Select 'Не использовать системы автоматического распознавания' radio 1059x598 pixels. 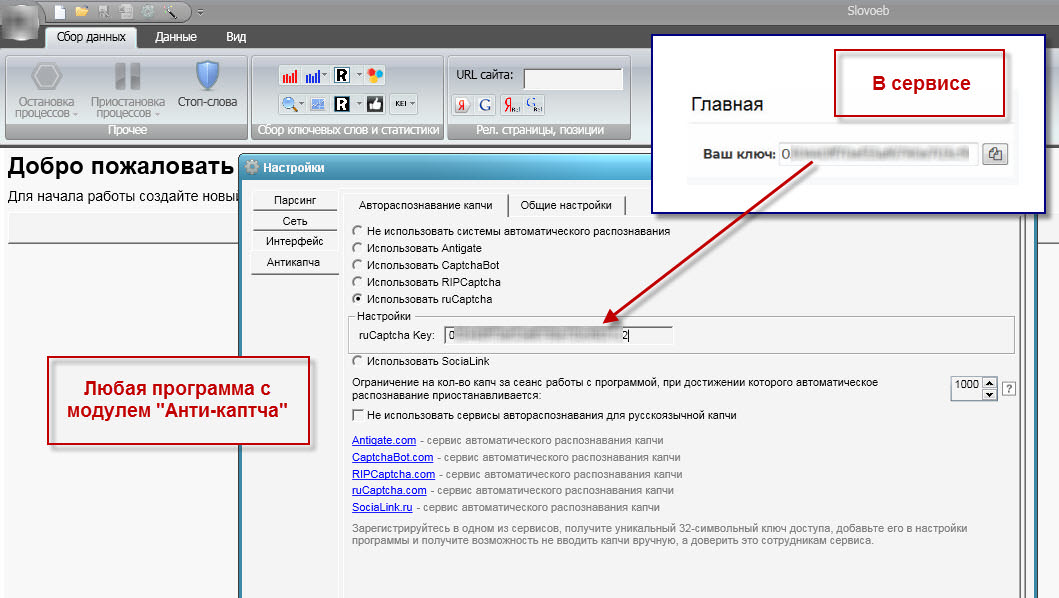[x=357, y=231]
